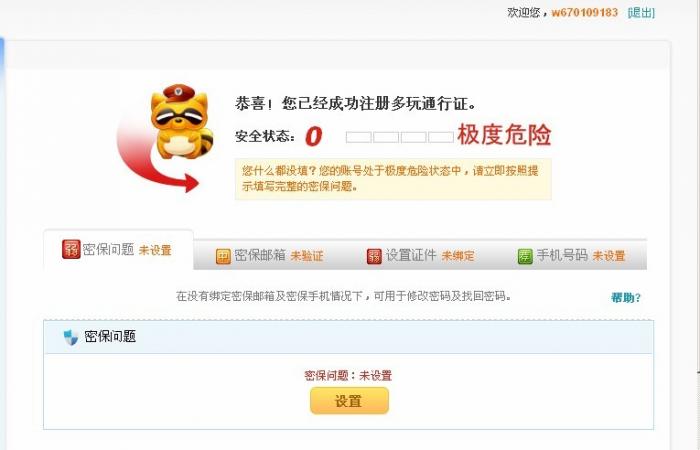
Task: Click the yellow 设置 button
Action: (x=349, y=400)
